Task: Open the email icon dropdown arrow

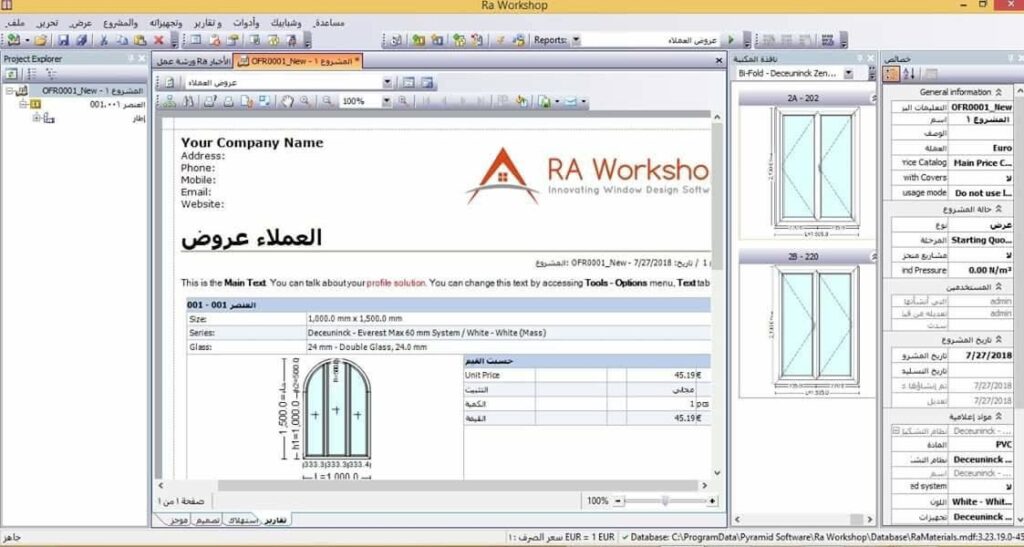Action: [583, 102]
